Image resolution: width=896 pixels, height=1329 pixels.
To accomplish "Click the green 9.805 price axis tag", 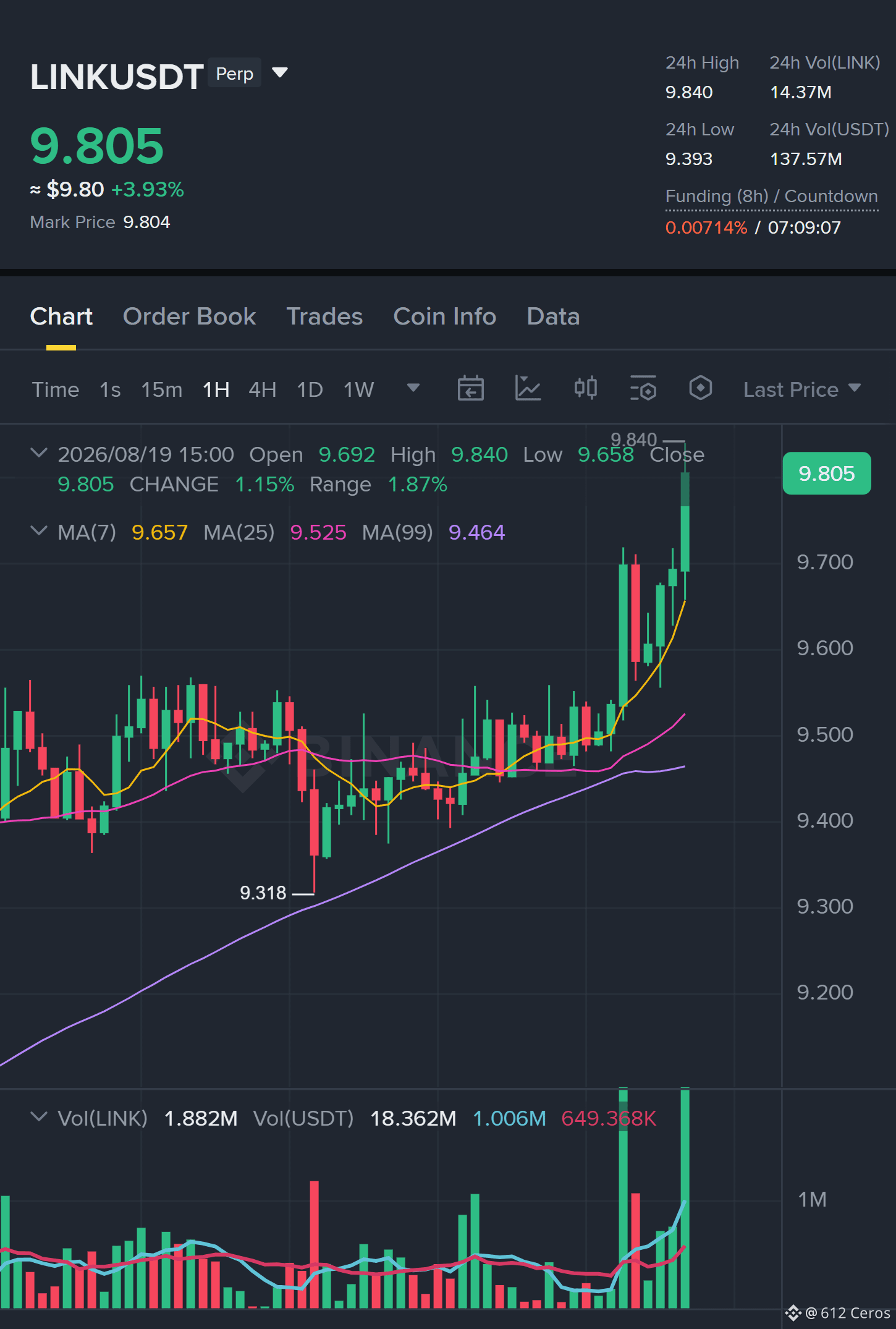I will pos(827,473).
